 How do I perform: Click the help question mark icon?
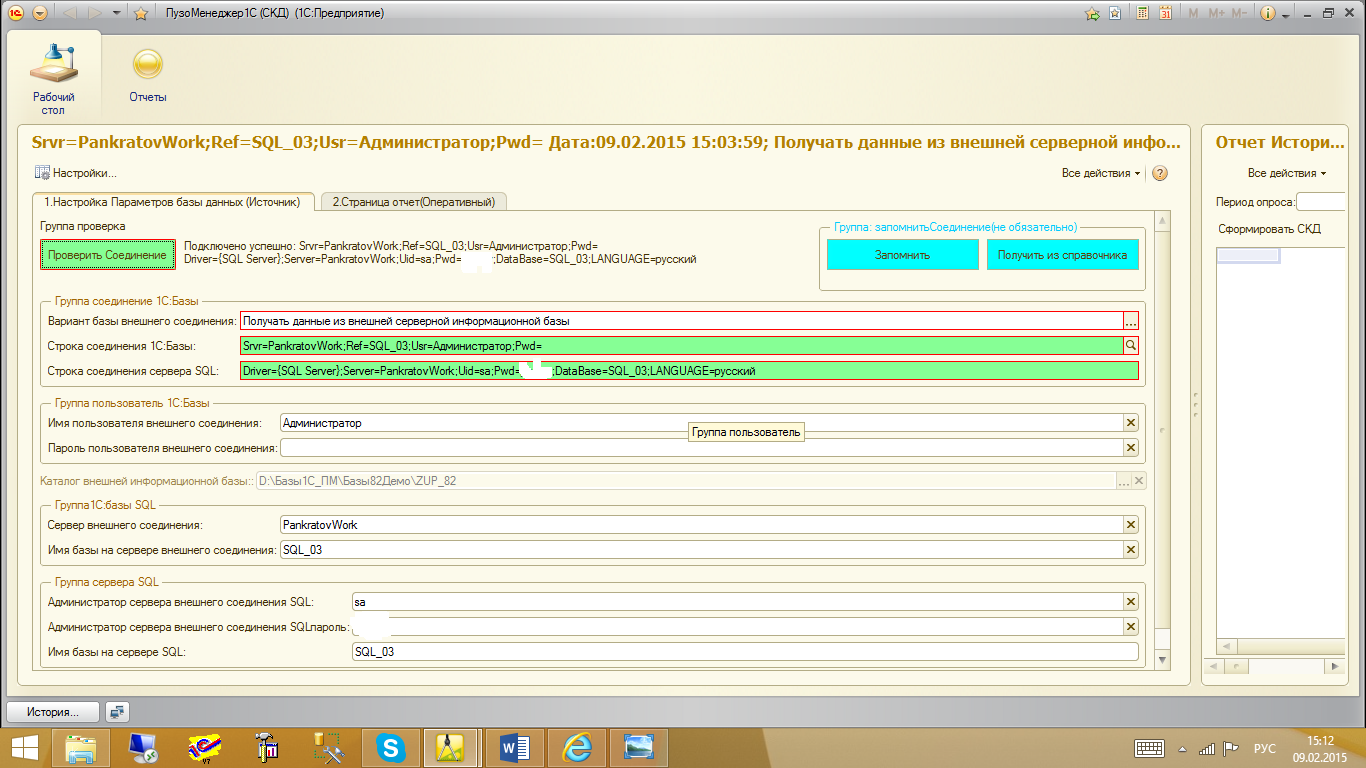[1160, 173]
